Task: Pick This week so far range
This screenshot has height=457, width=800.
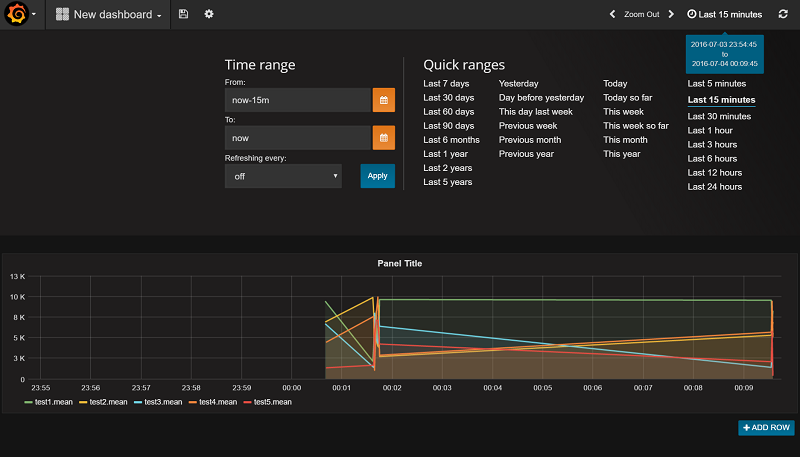Action: [x=636, y=125]
